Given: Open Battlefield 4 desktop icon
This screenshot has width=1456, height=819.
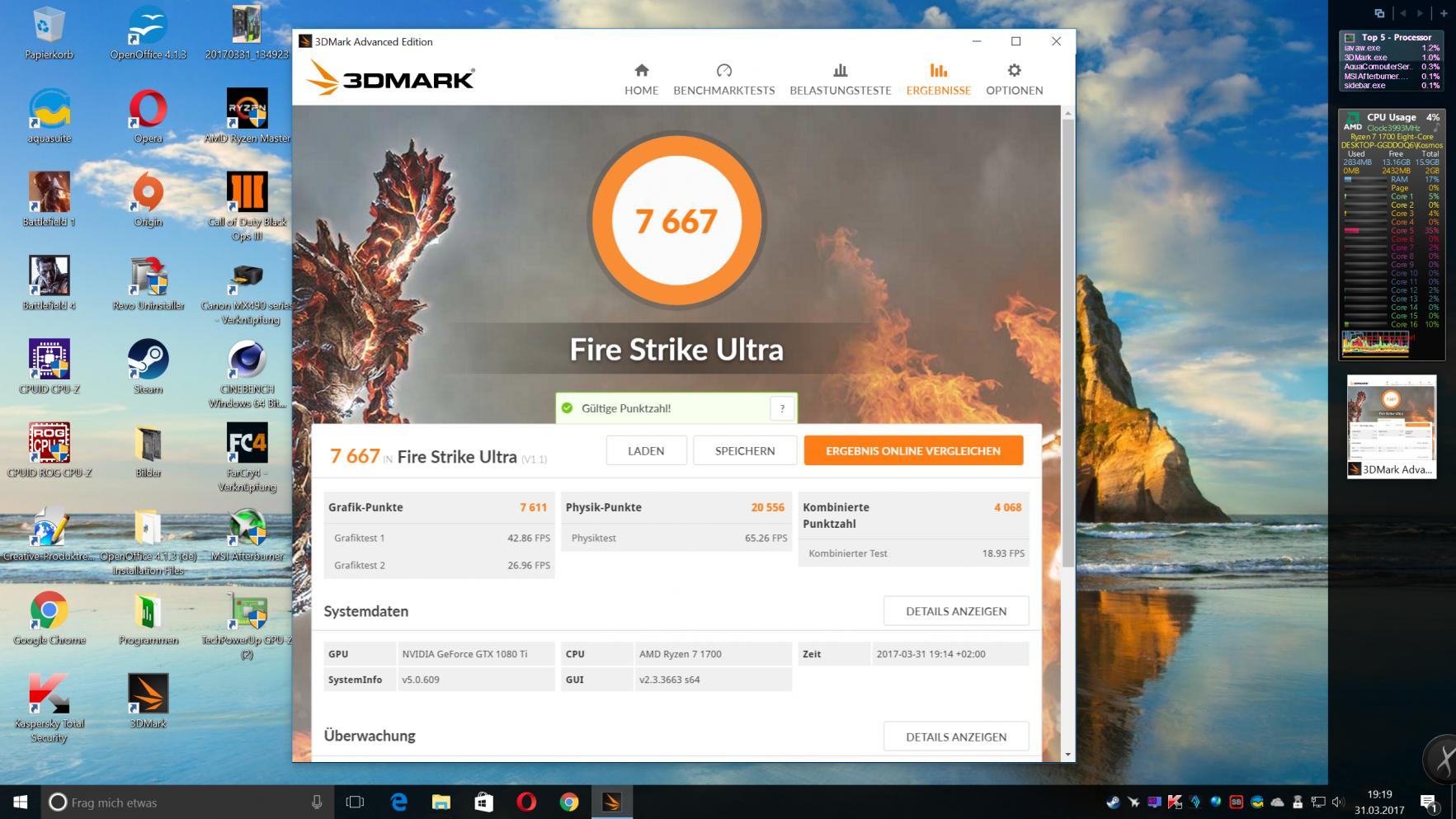Looking at the screenshot, I should pos(49,283).
